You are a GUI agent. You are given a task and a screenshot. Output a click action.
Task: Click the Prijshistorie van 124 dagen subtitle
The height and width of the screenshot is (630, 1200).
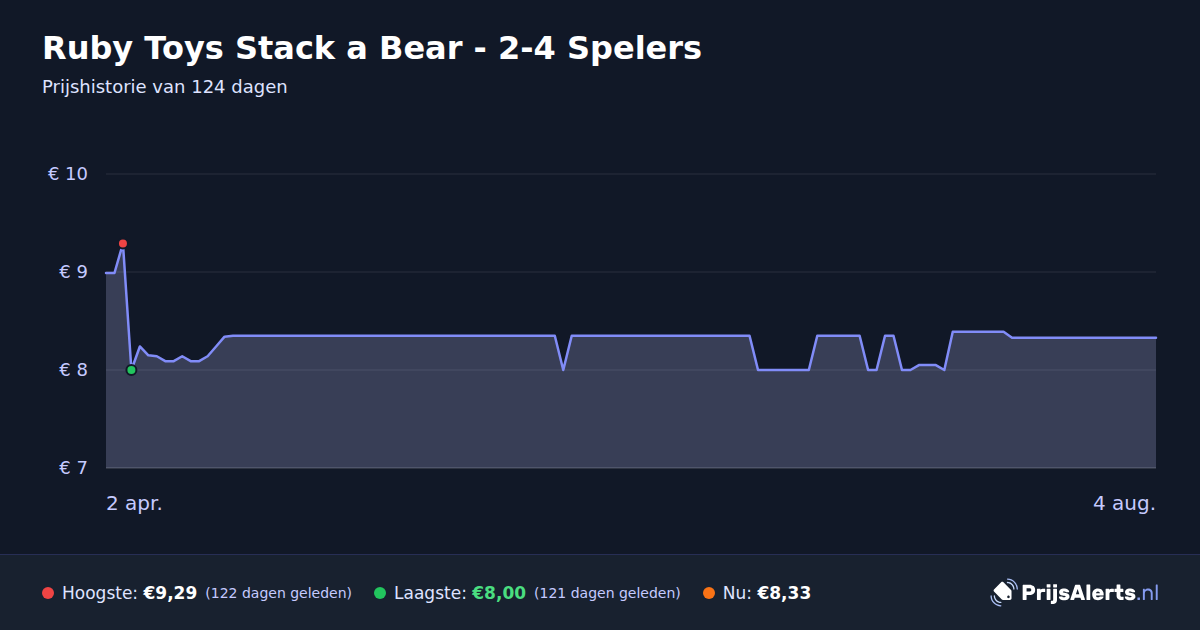tap(165, 87)
